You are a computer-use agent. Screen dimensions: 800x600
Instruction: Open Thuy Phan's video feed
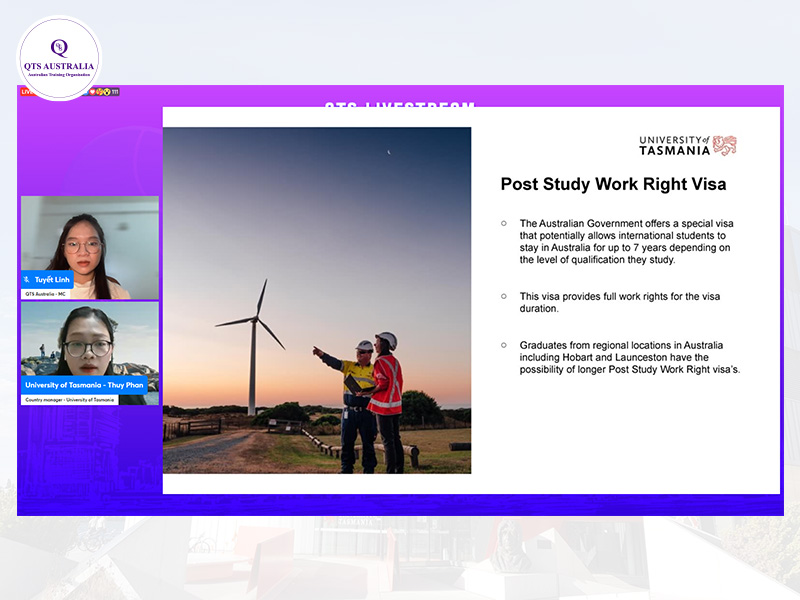click(90, 353)
